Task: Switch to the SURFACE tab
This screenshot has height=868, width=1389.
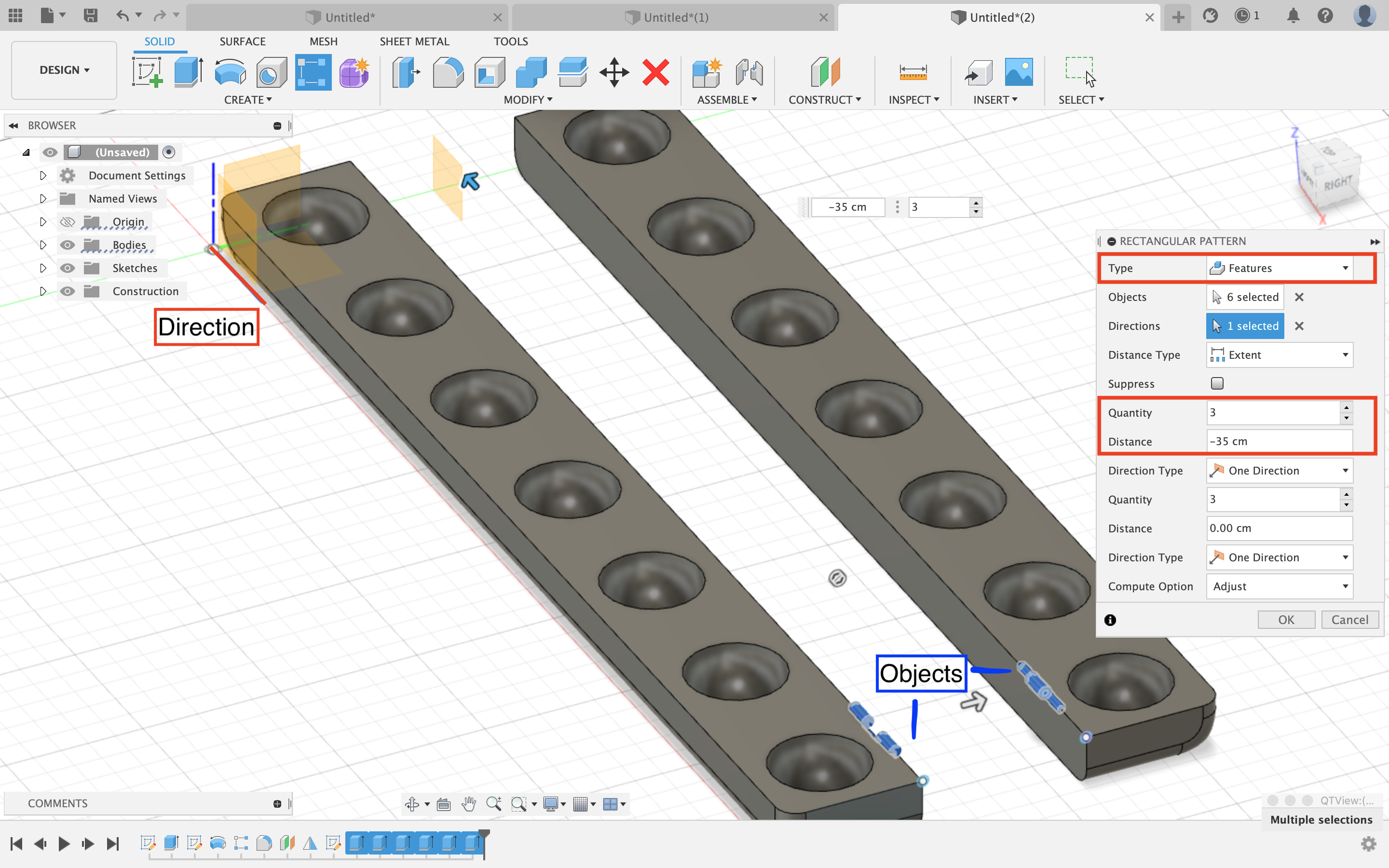Action: (242, 41)
